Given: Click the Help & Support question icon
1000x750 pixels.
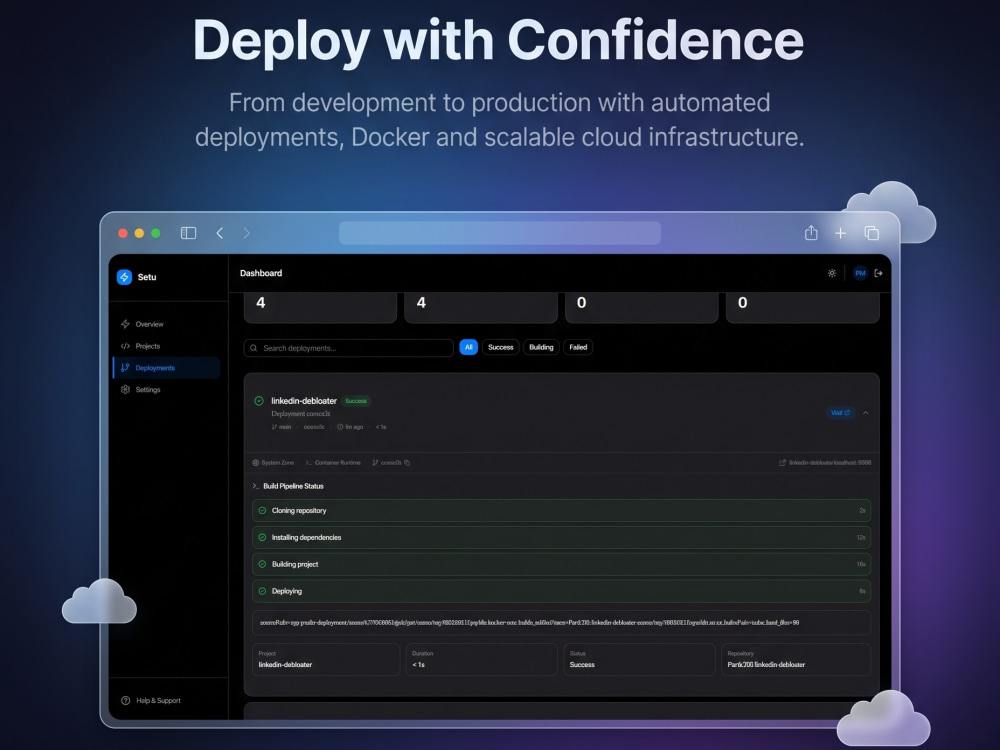Looking at the screenshot, I should click(x=125, y=700).
